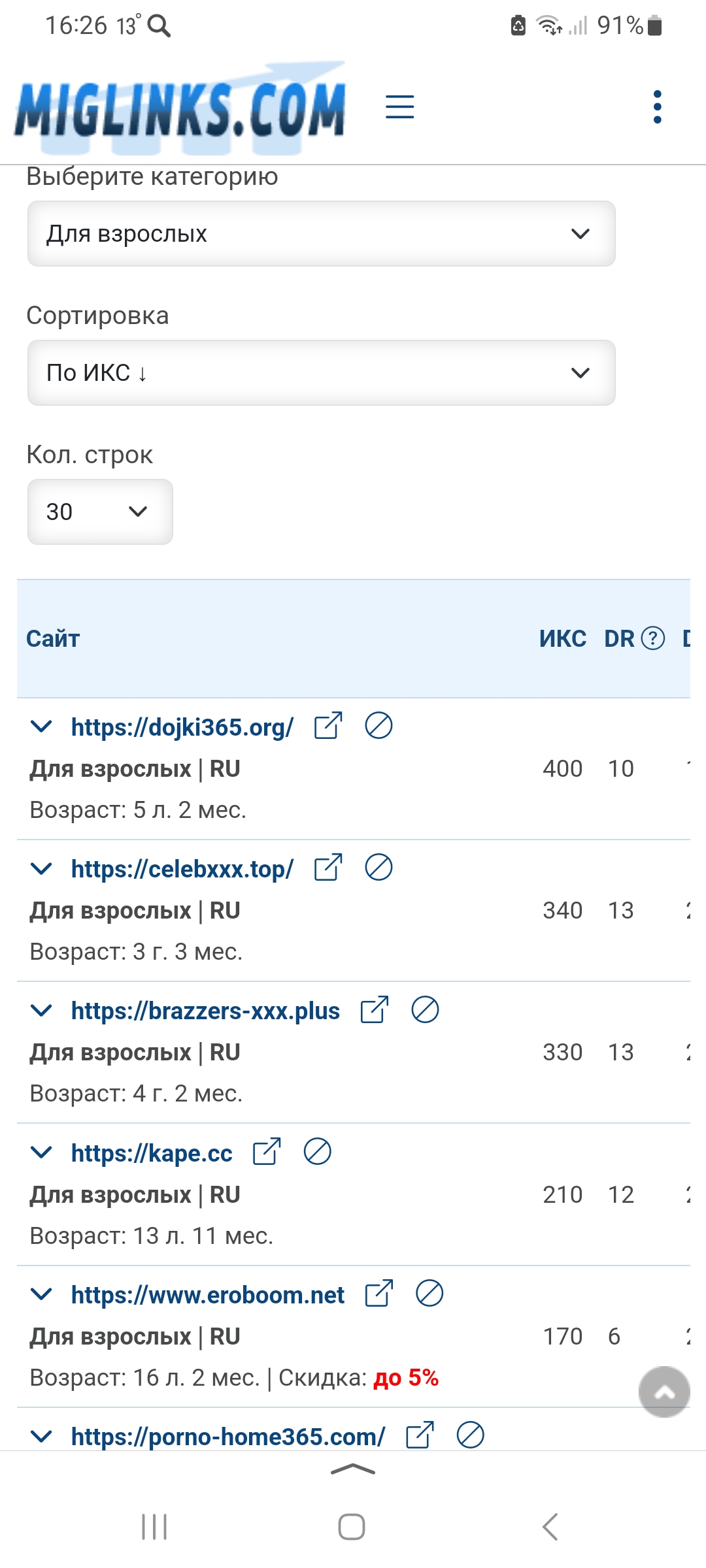
Task: Click external link icon beside brazzers-xxx.plus
Action: click(375, 1010)
